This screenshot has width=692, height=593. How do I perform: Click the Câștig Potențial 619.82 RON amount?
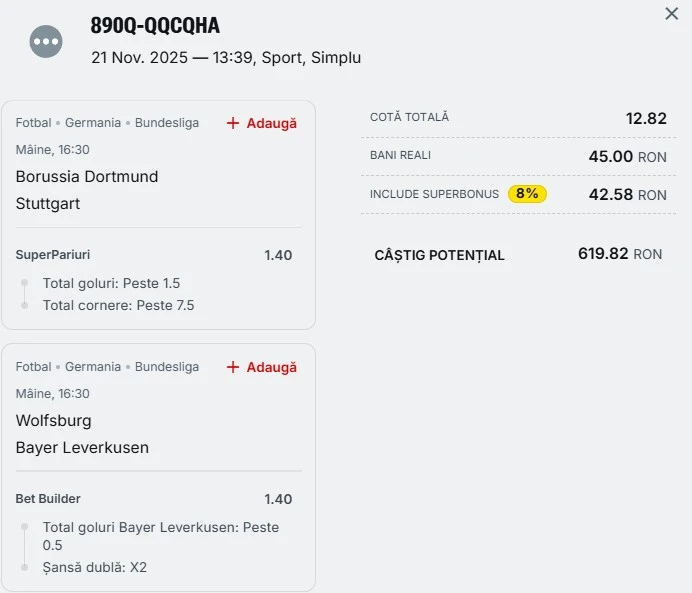(619, 254)
